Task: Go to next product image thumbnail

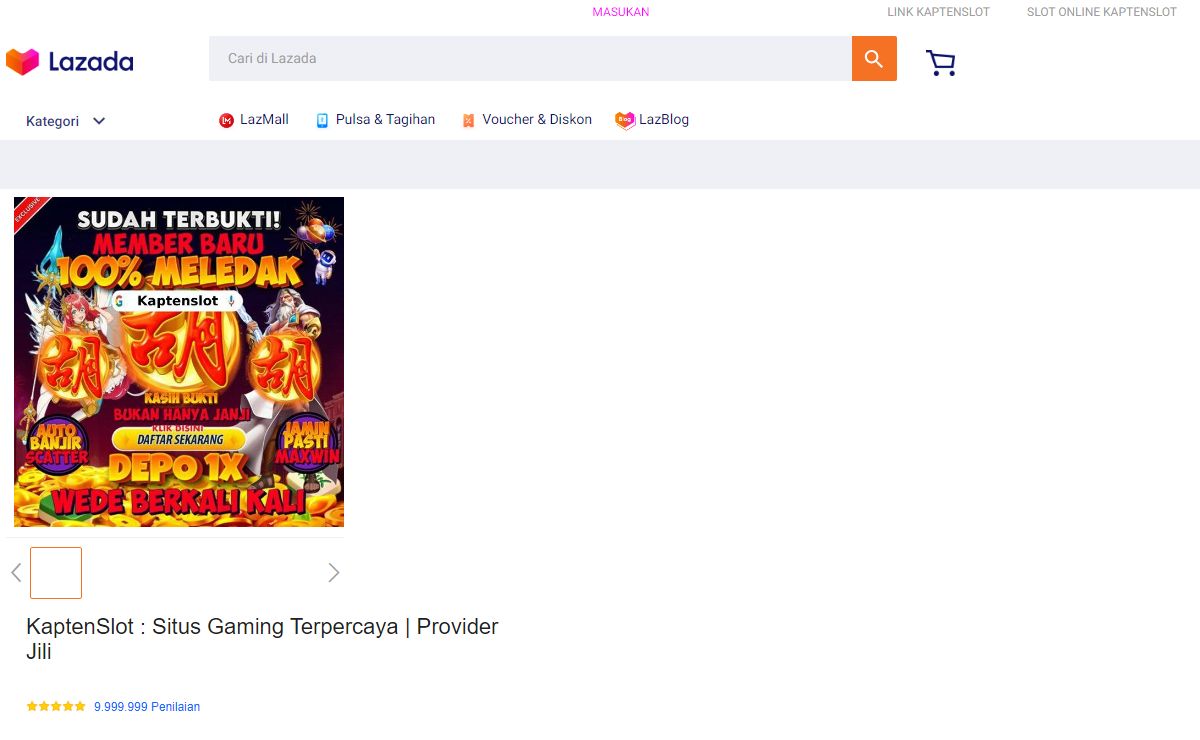Action: click(x=334, y=573)
